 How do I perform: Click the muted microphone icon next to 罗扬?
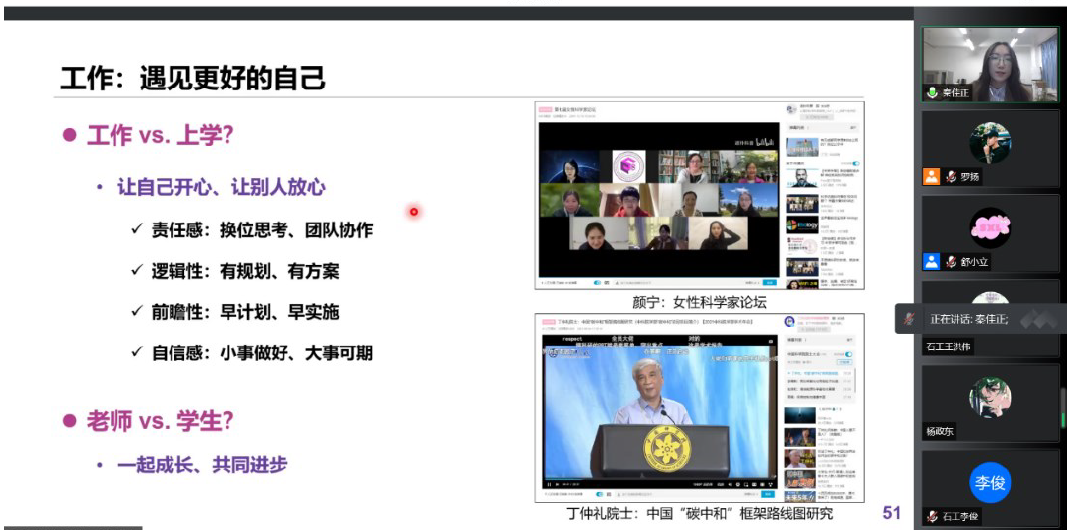click(951, 177)
